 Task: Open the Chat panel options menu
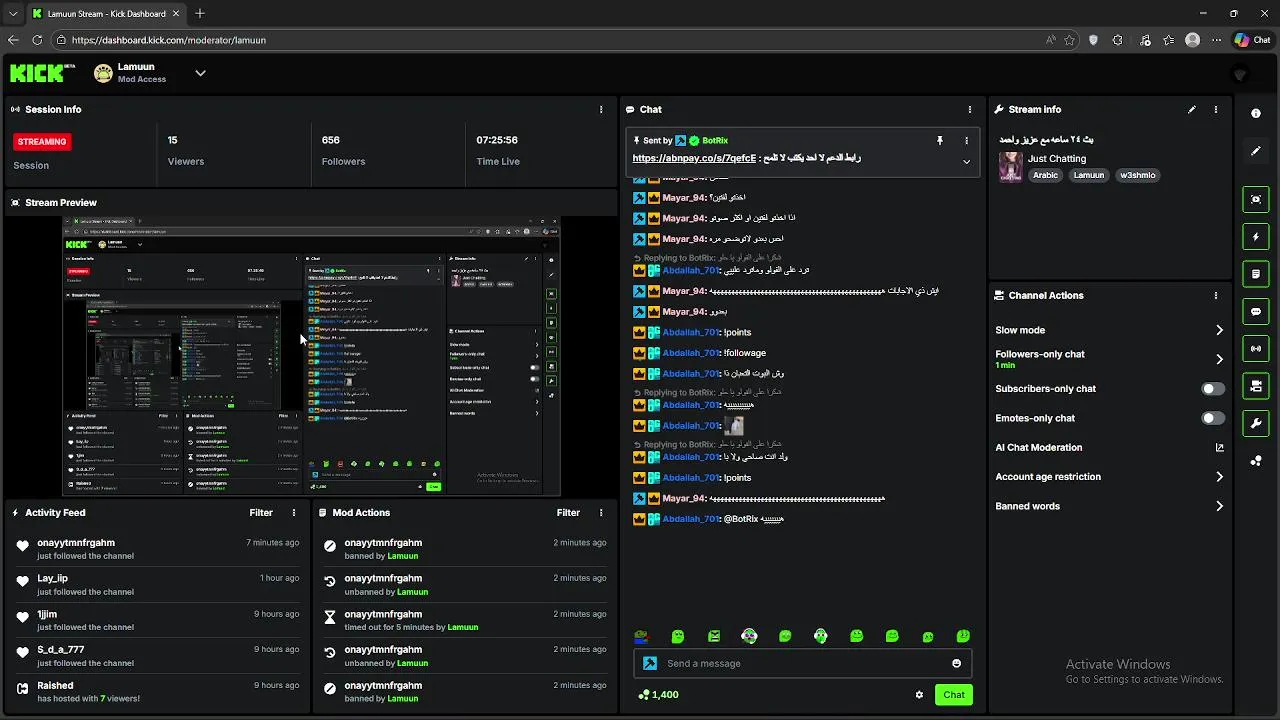[969, 109]
